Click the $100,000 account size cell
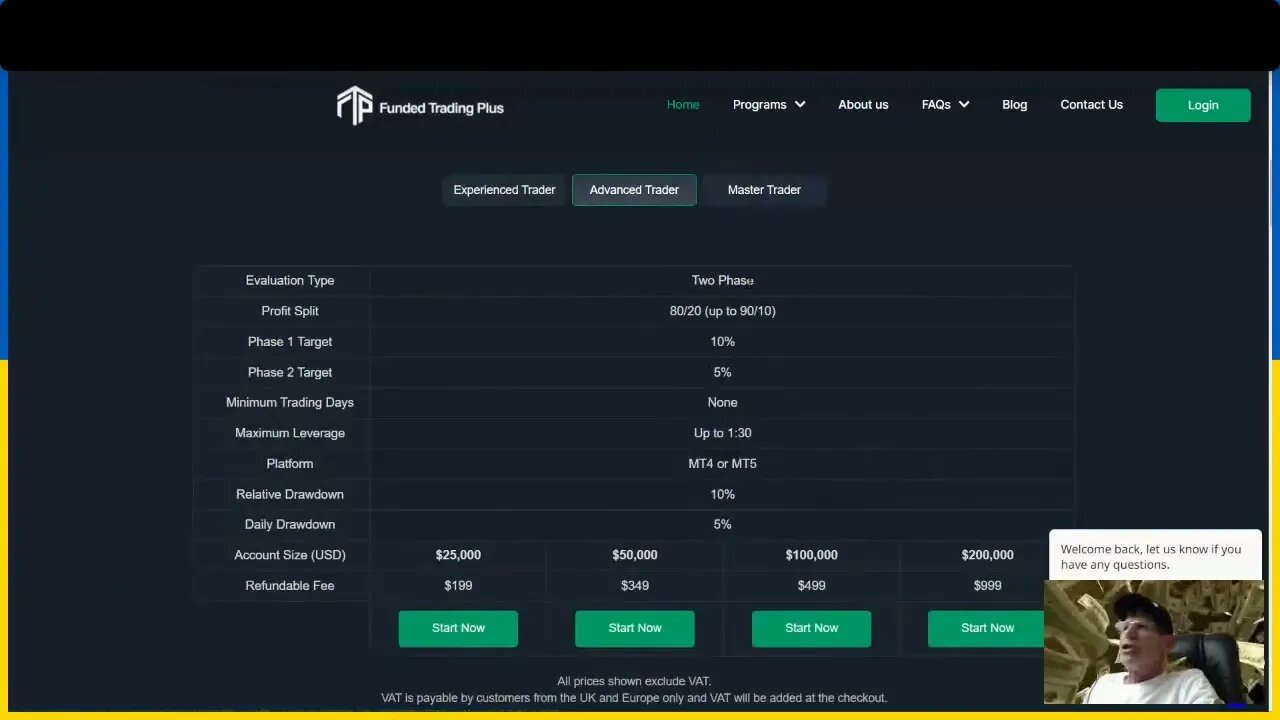 [811, 555]
